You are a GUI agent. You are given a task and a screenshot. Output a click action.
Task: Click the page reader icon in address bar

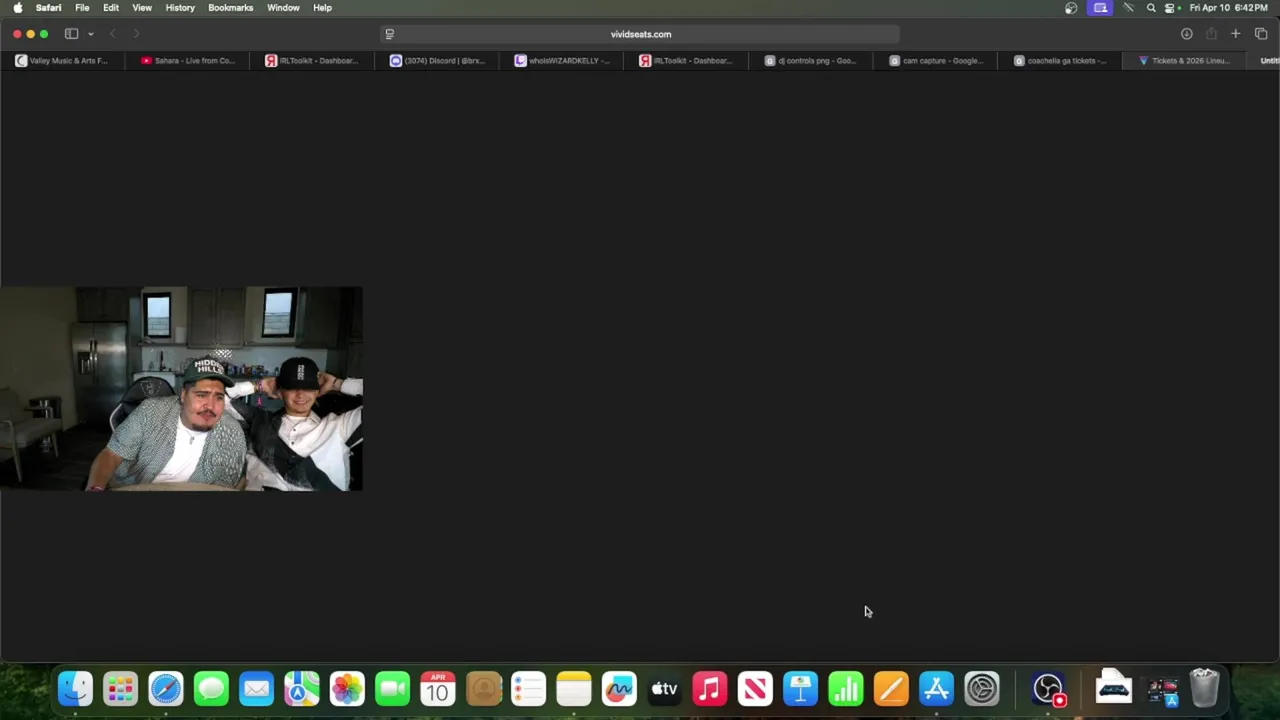[390, 34]
